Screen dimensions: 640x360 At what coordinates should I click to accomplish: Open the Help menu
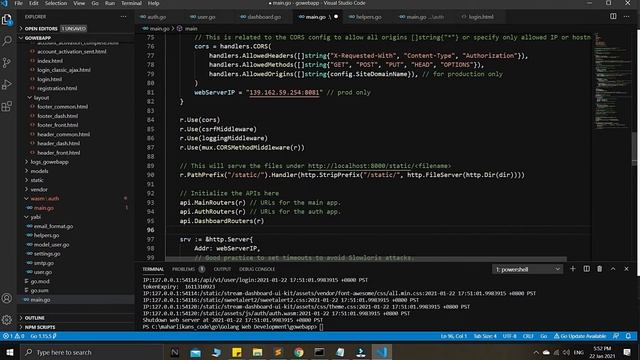click(x=153, y=3)
